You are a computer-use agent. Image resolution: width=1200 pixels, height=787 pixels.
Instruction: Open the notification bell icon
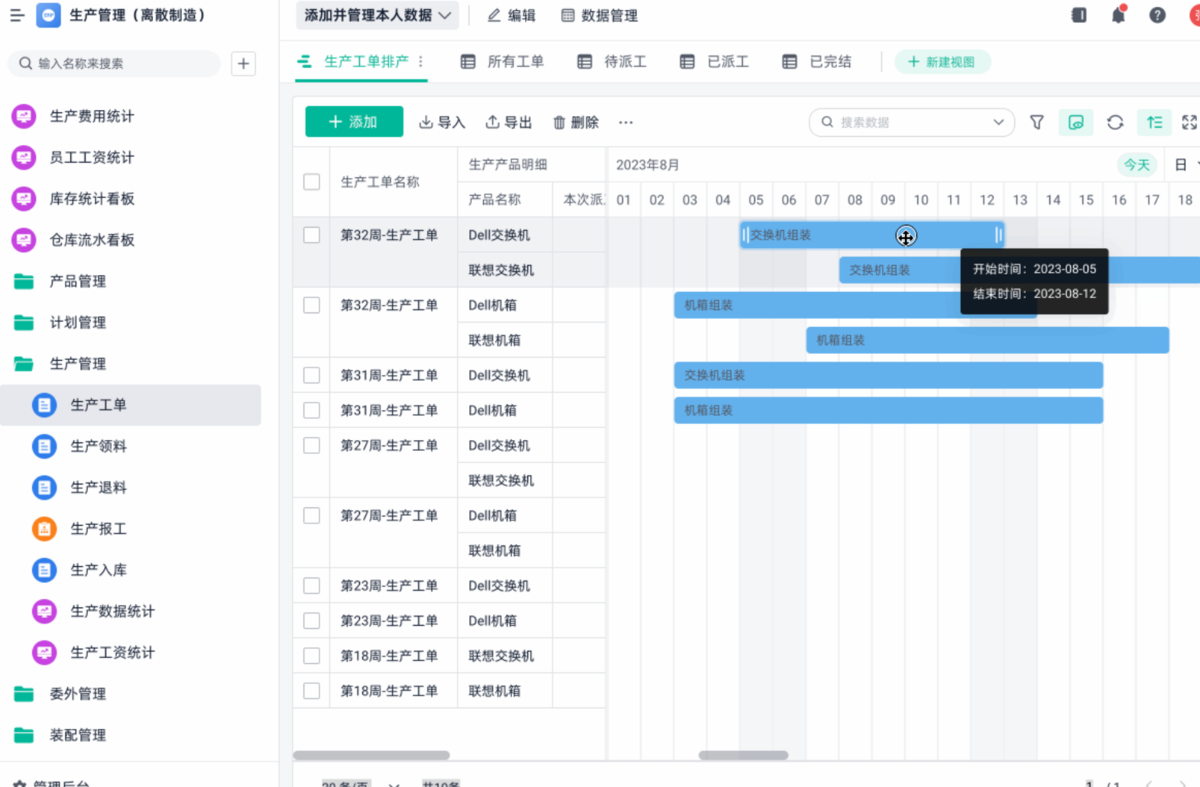(1119, 15)
